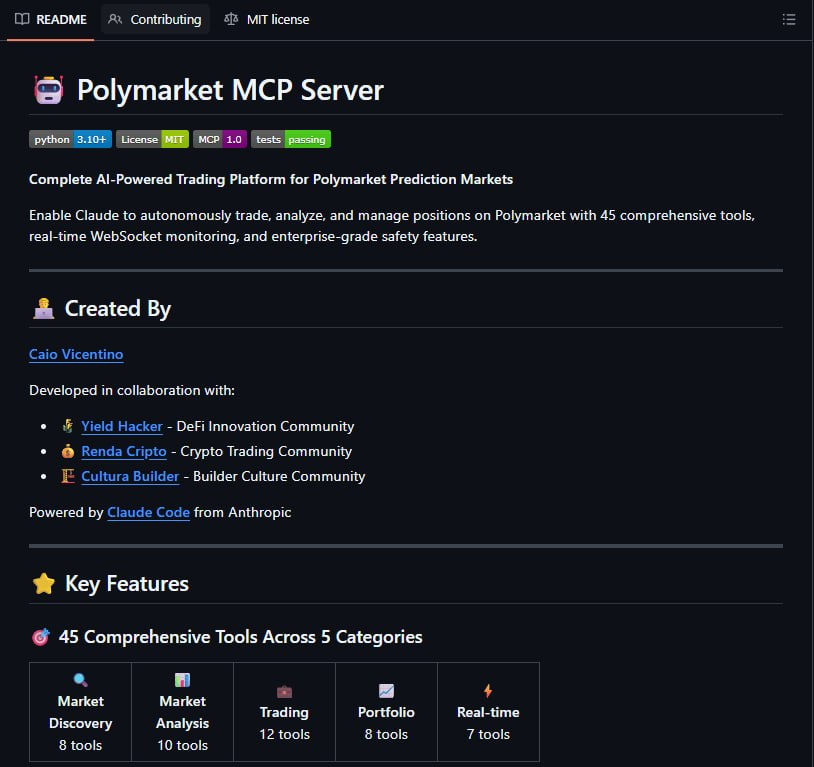The image size is (814, 767).
Task: Click the money bag emoji beside Renda Cripto
Action: click(67, 451)
